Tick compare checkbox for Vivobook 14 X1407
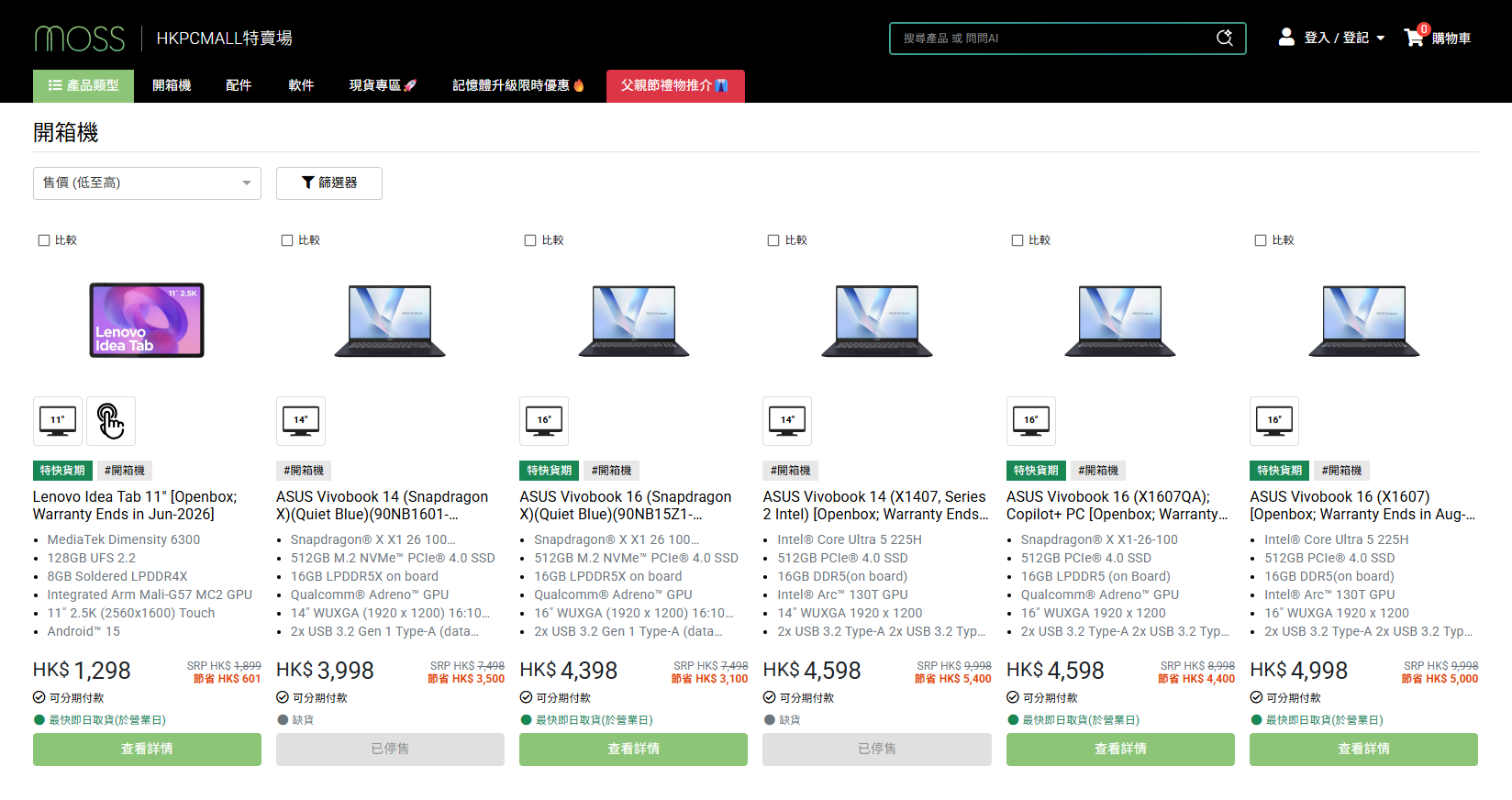 [773, 240]
